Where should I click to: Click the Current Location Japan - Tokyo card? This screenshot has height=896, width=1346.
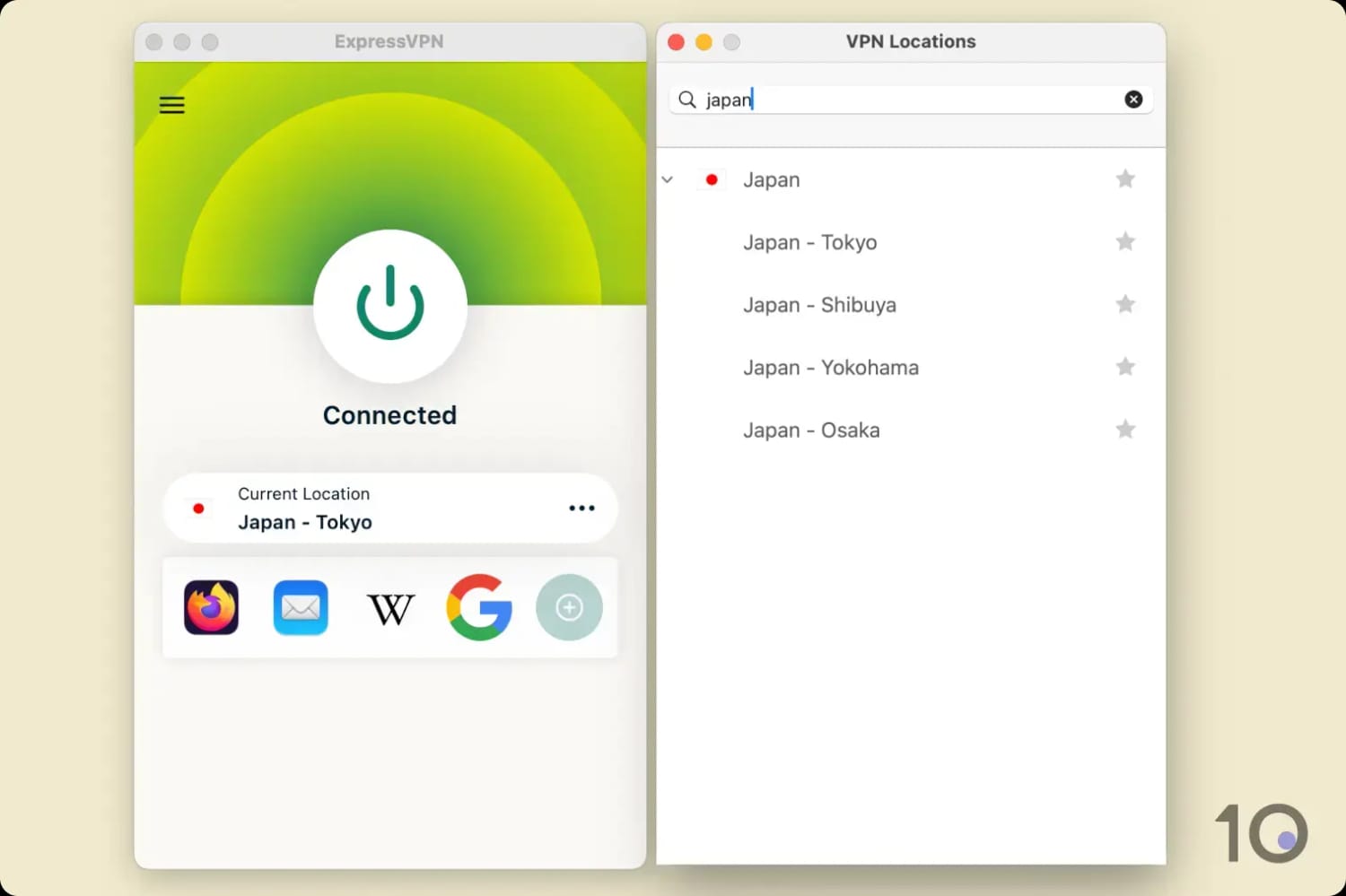[390, 508]
